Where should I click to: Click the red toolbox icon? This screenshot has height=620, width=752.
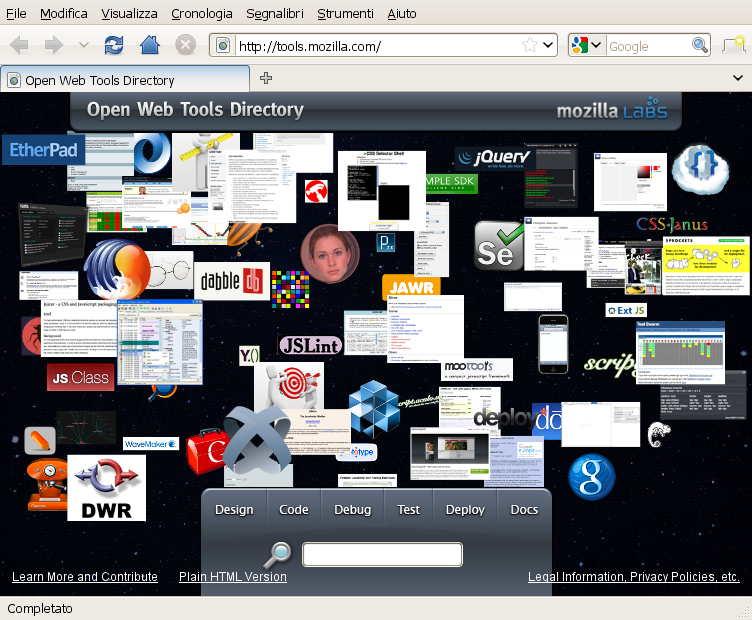[x=205, y=451]
